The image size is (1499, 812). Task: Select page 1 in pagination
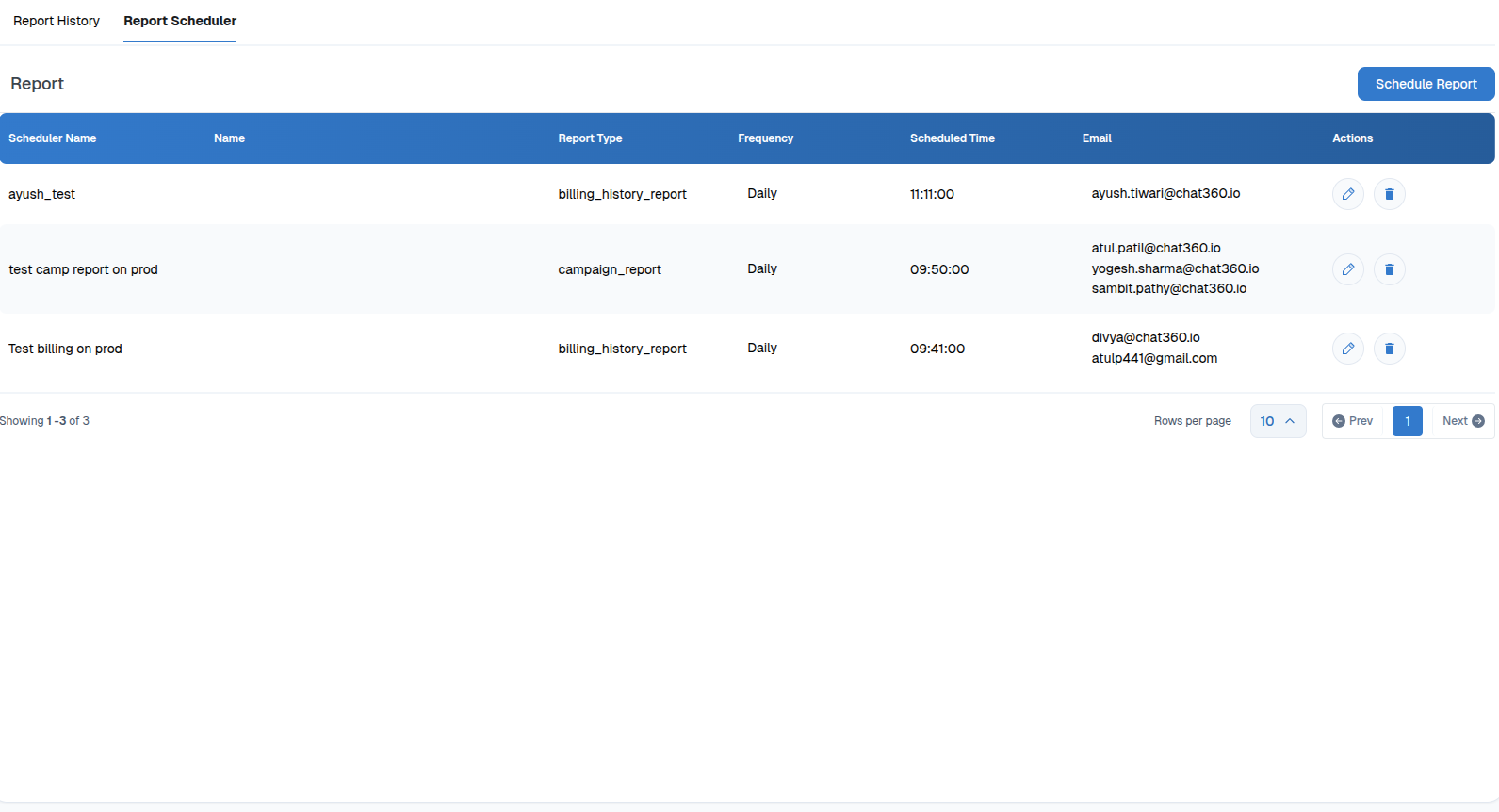click(x=1407, y=421)
